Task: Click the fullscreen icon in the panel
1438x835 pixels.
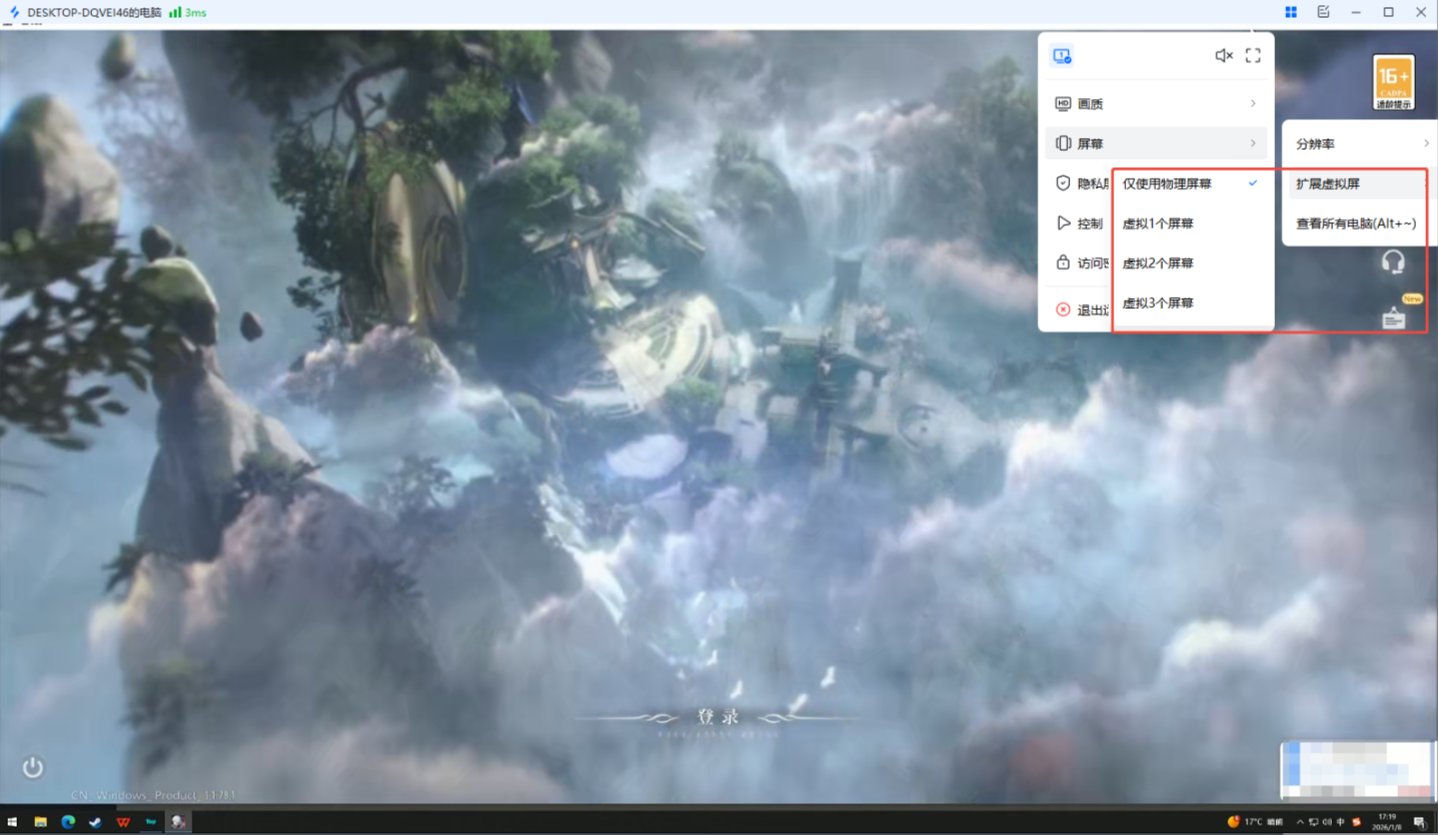Action: point(1253,56)
